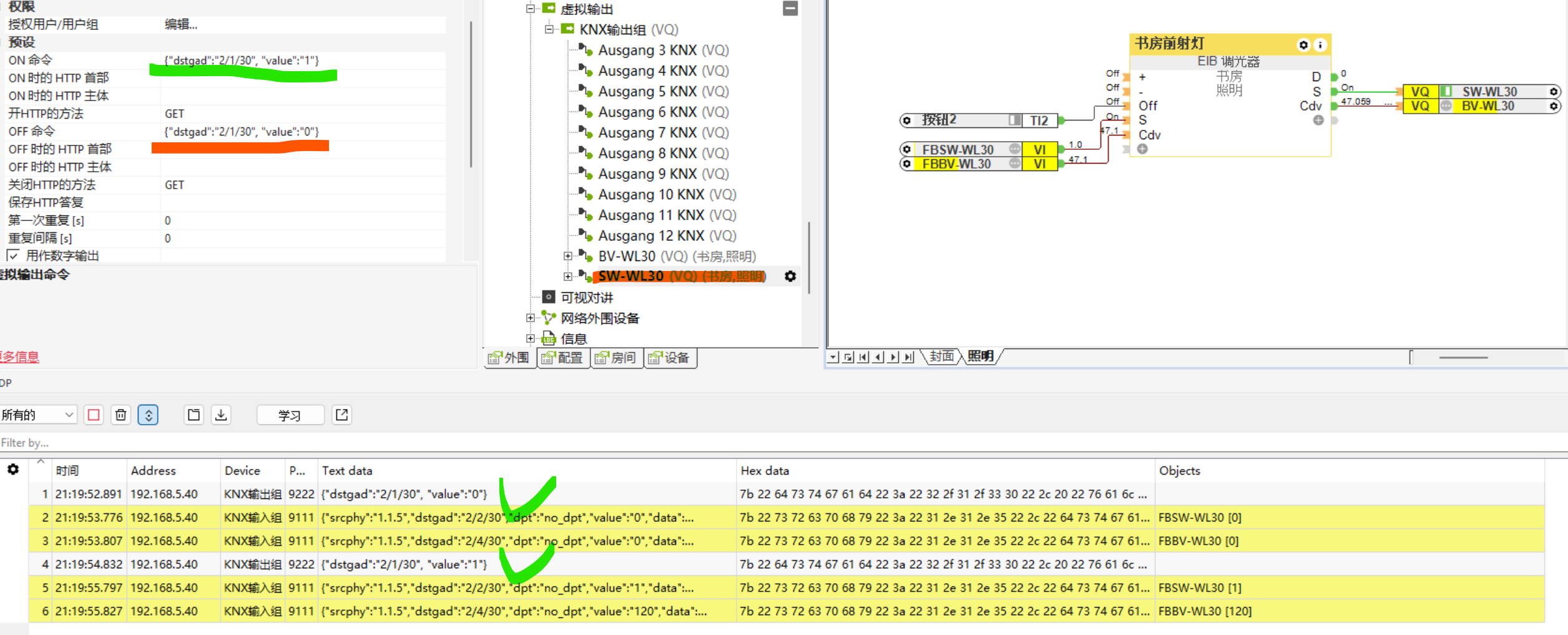Image resolution: width=1568 pixels, height=635 pixels.
Task: Click the properties panel vertical scrollbar
Action: click(471, 94)
